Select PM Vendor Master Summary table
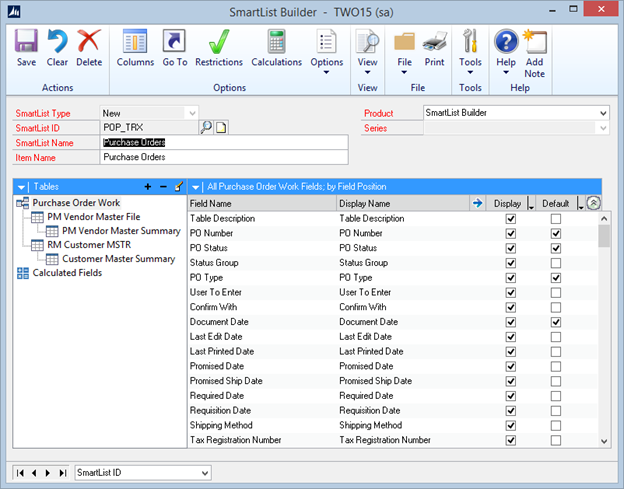 121,231
